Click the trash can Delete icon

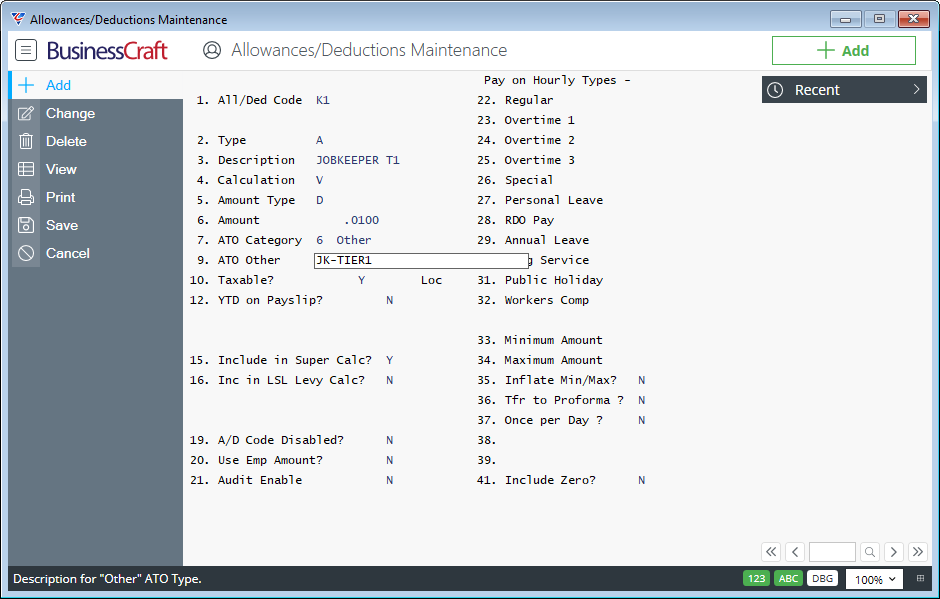point(26,142)
